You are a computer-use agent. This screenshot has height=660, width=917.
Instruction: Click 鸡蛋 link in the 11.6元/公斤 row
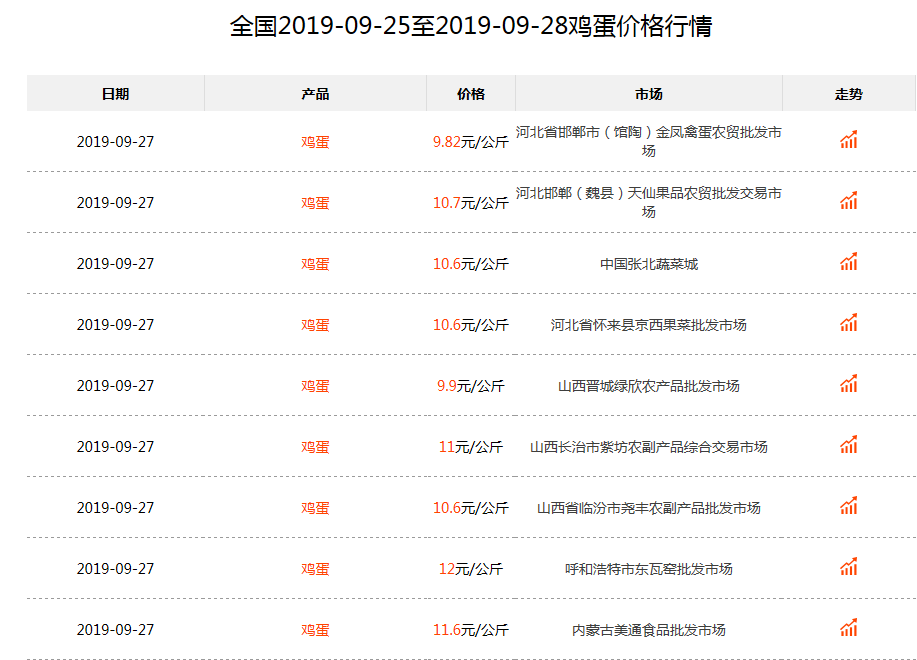(x=315, y=630)
